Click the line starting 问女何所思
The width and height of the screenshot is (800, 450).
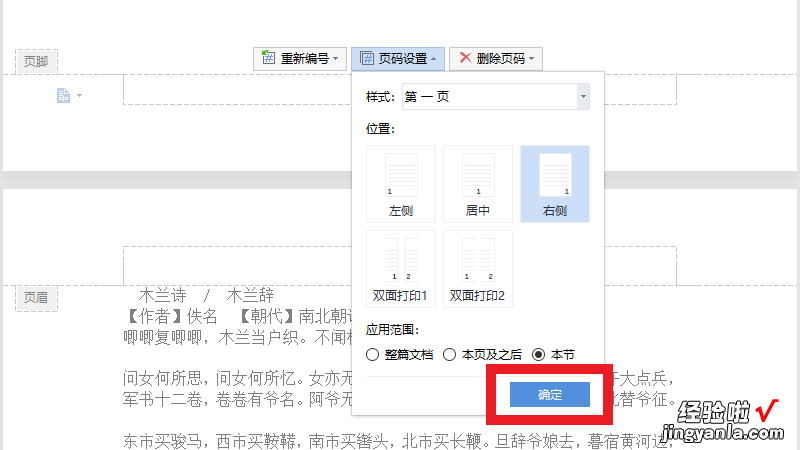coord(238,378)
